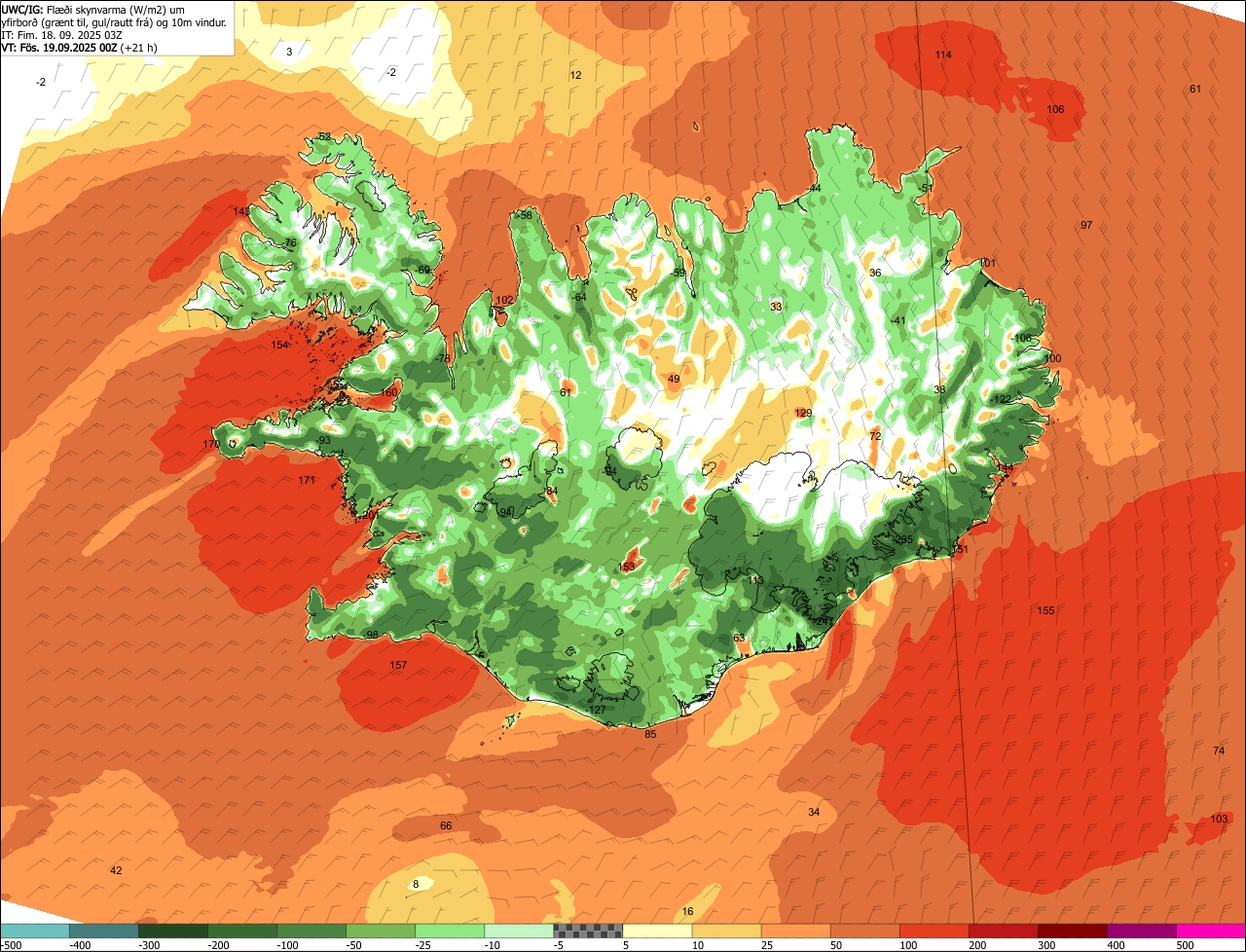The image size is (1246, 952).
Task: Select the pale yellow swatch between 5 and 10
Action: coord(657,931)
